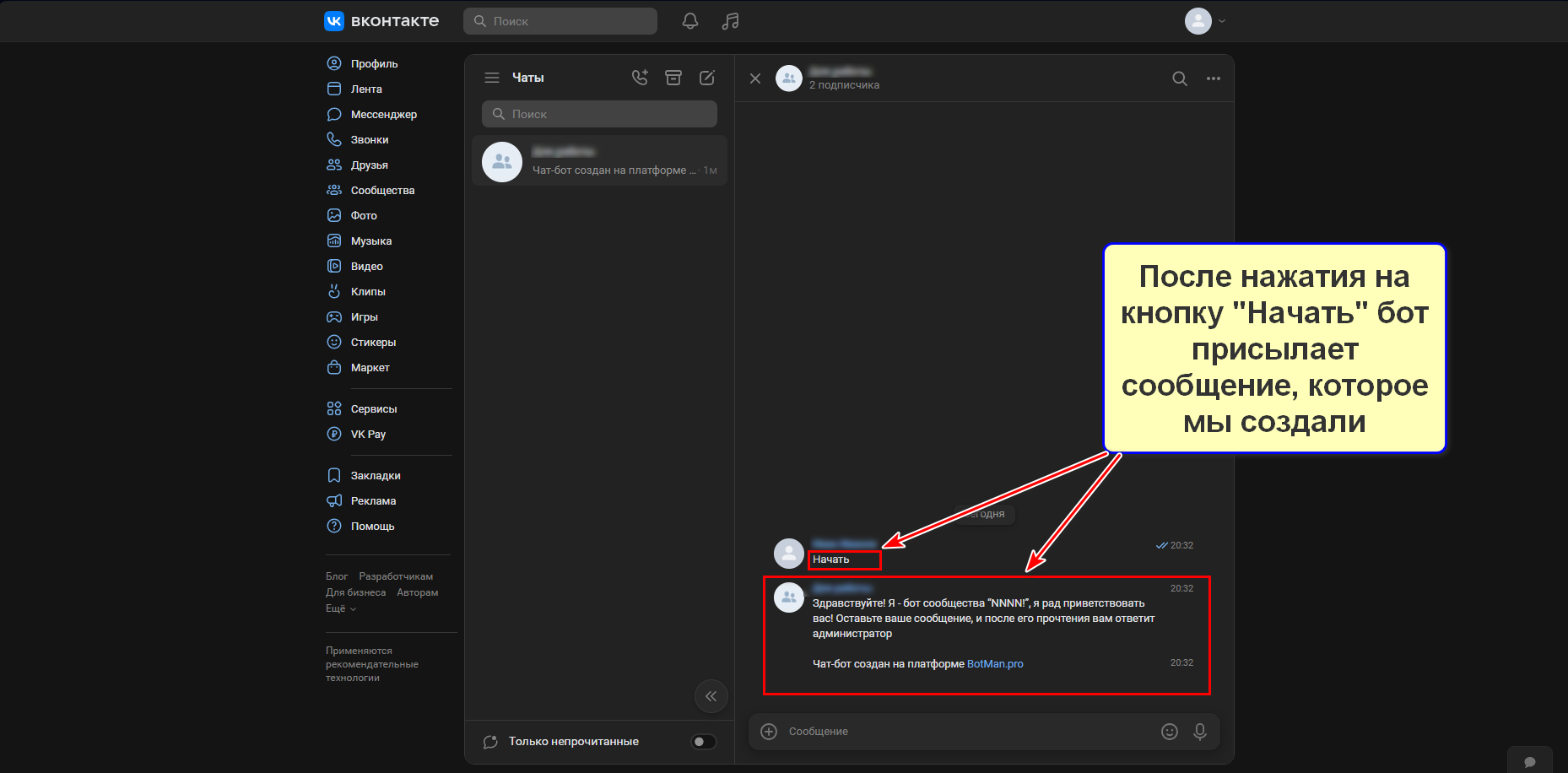Open the Для бизнеса footer link
Screen dimensions: 1568x773
tap(355, 592)
